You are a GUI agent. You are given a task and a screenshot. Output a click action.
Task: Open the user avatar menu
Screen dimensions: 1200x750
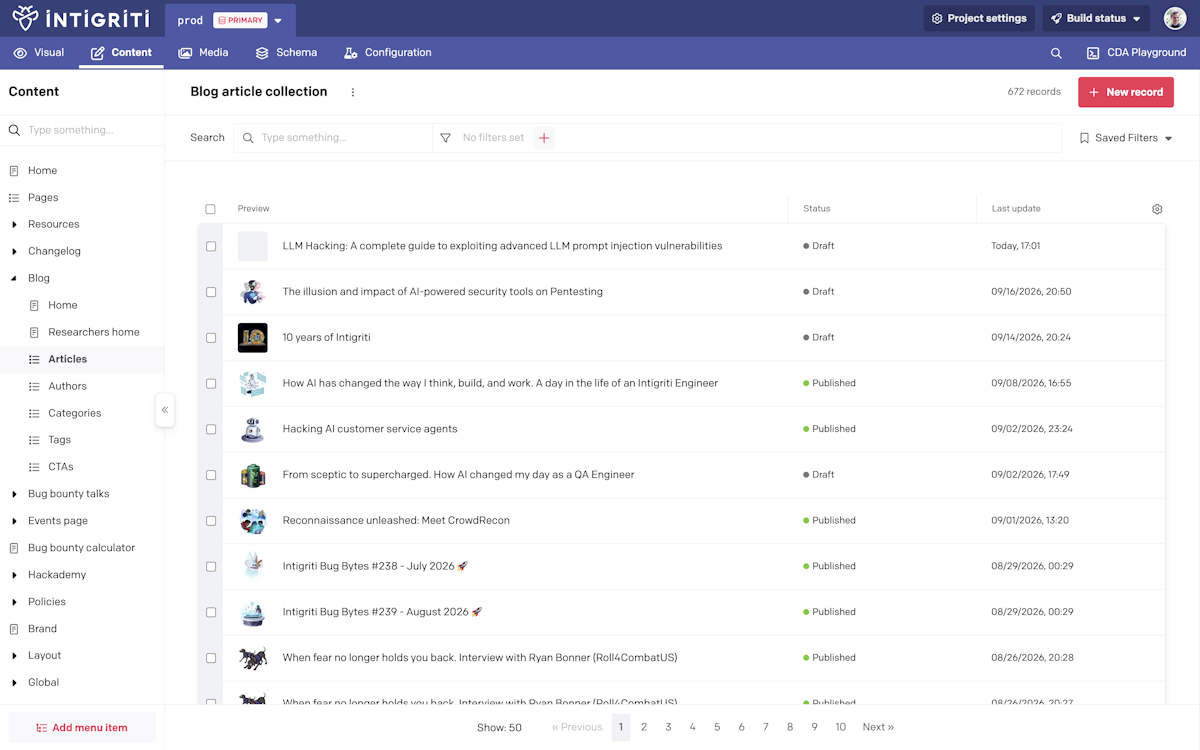tap(1175, 18)
